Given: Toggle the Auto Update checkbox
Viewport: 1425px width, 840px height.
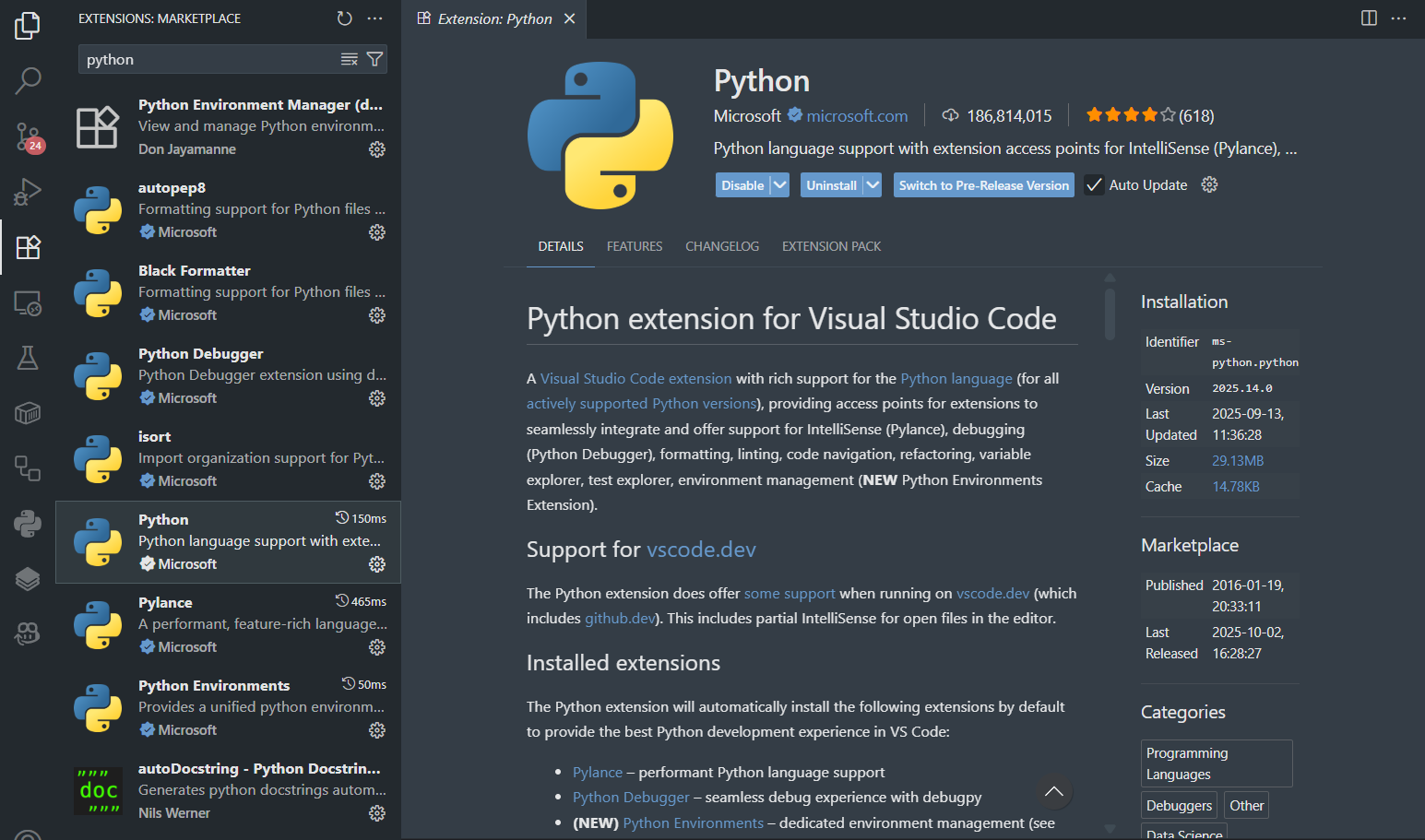Looking at the screenshot, I should (x=1094, y=185).
